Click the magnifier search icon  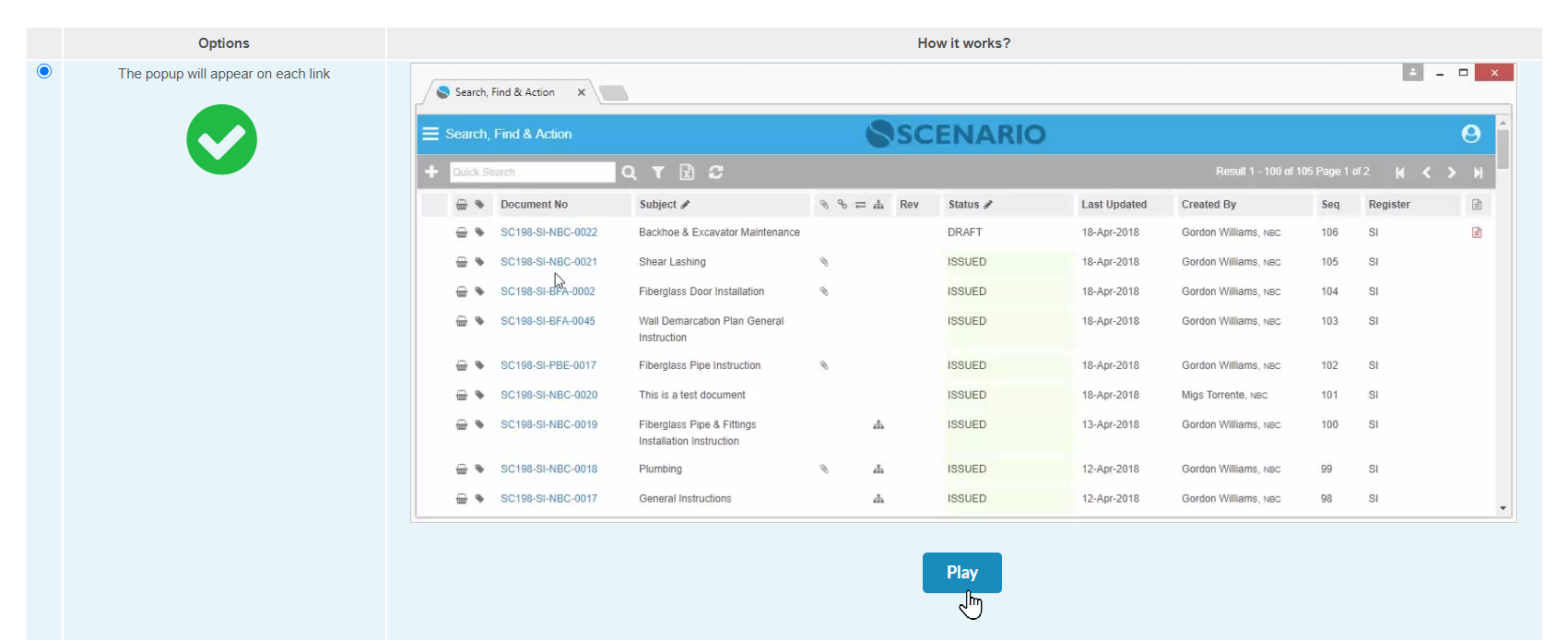tap(629, 172)
